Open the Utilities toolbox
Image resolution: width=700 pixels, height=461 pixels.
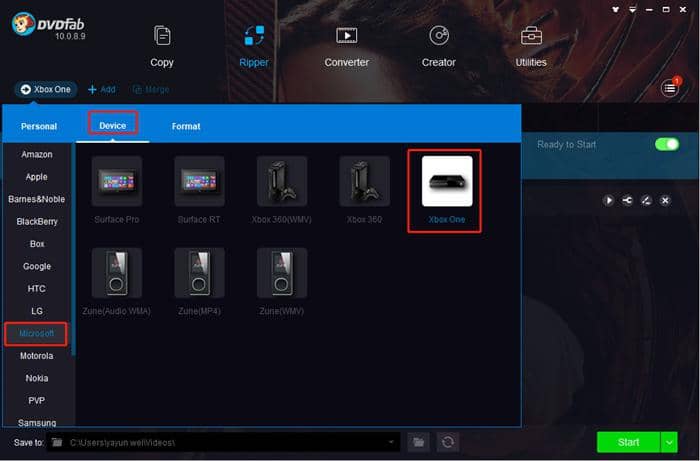[x=531, y=46]
